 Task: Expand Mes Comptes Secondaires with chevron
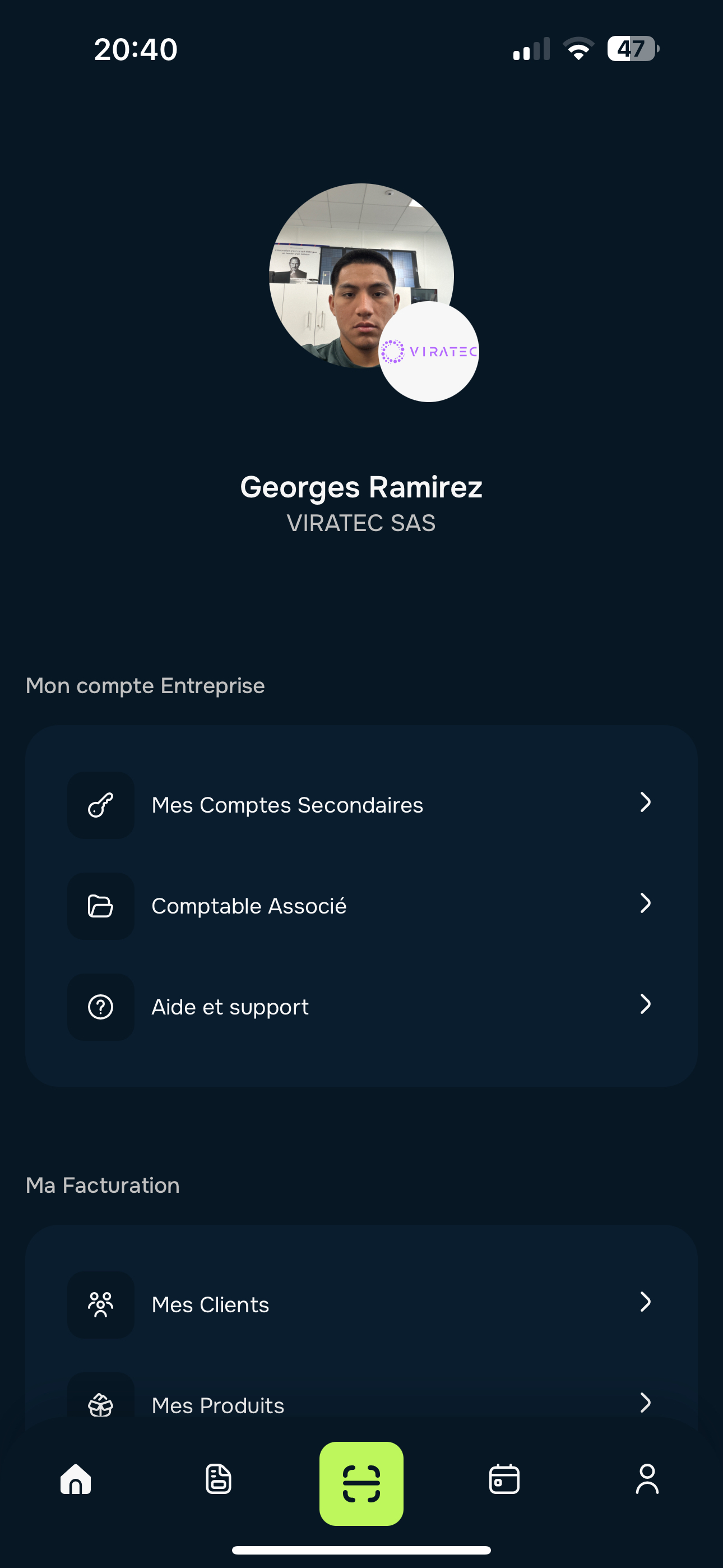pos(646,803)
